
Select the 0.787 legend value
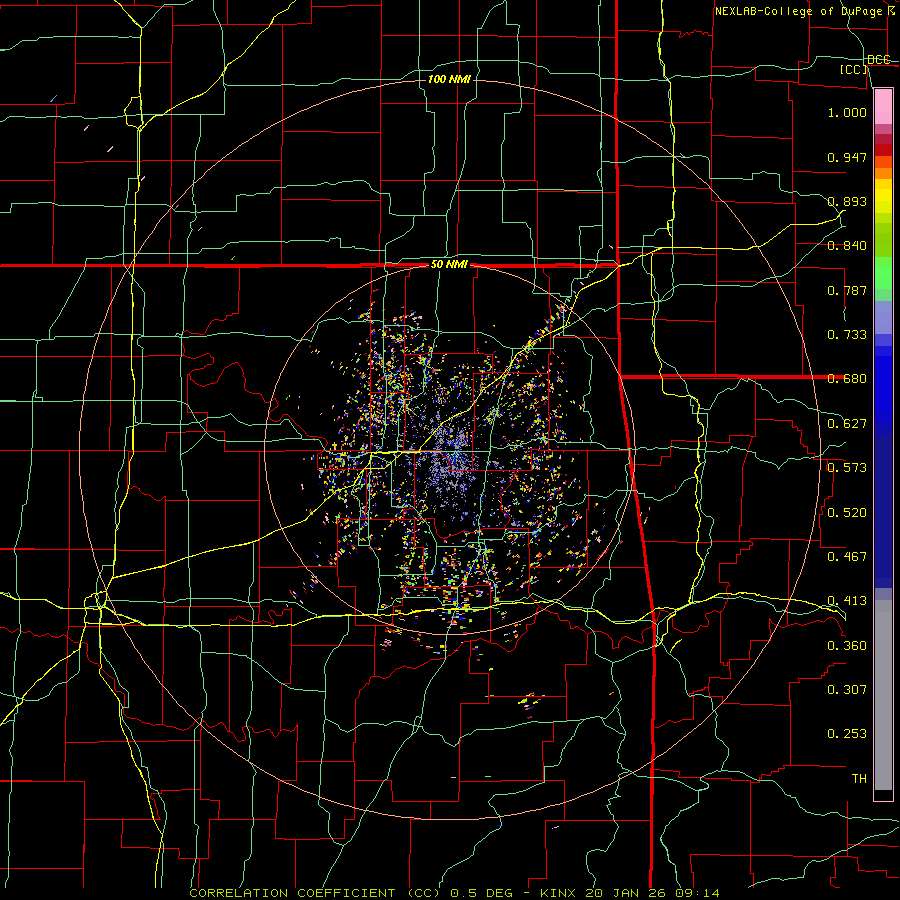point(847,290)
